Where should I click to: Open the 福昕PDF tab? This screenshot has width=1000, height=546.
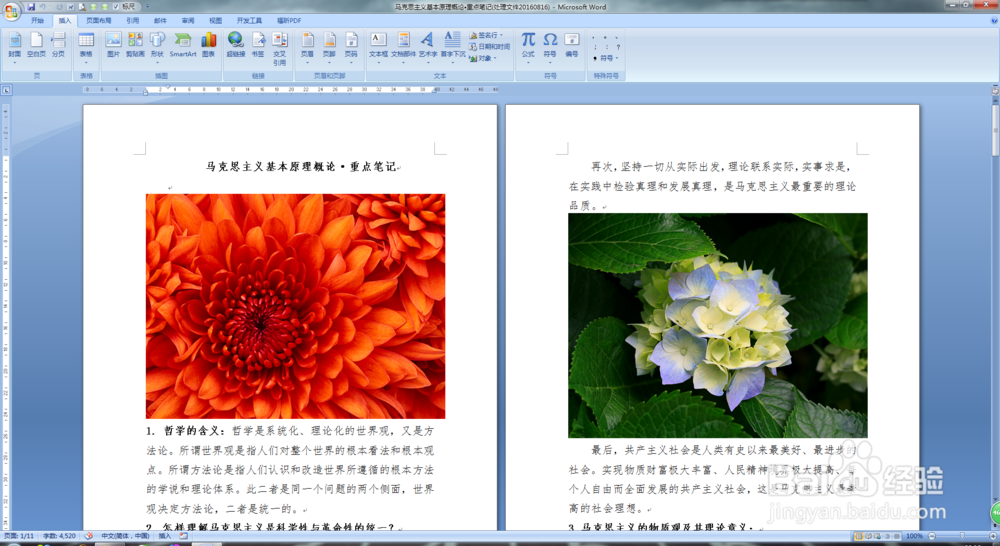(x=289, y=20)
